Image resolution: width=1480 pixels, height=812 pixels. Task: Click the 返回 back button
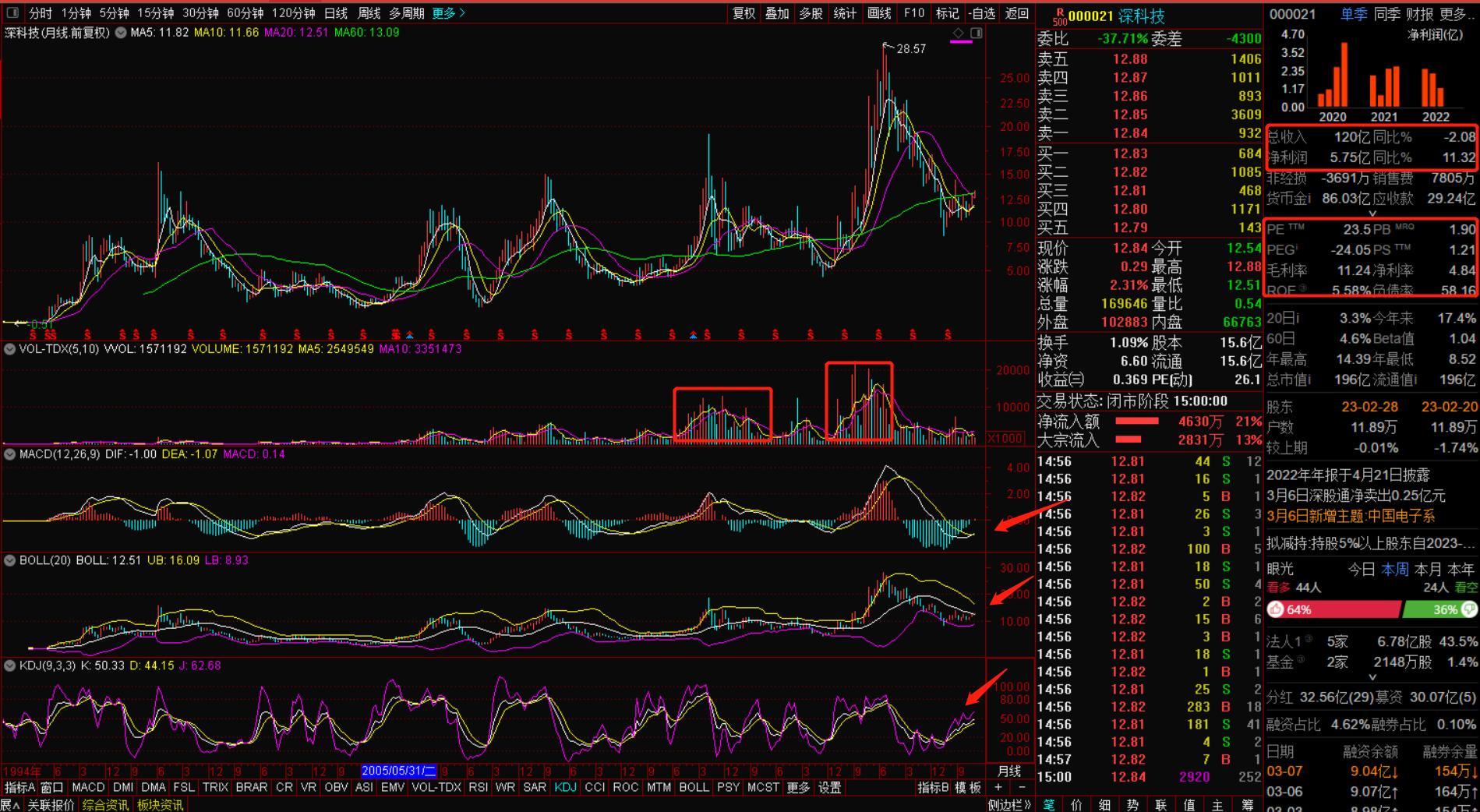click(x=1017, y=13)
